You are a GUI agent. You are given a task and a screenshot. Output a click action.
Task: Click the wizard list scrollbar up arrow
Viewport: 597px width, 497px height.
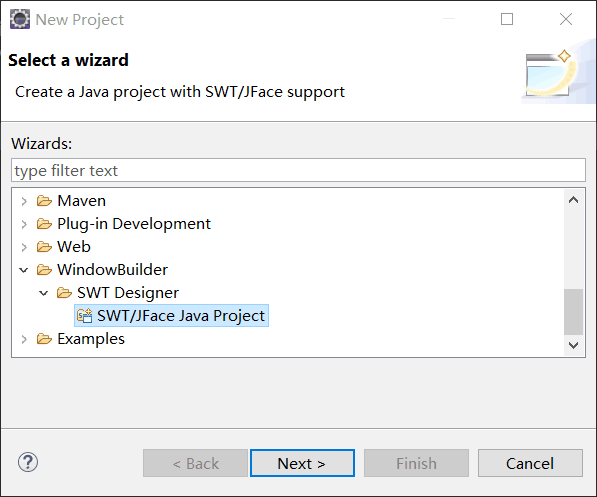coord(573,200)
